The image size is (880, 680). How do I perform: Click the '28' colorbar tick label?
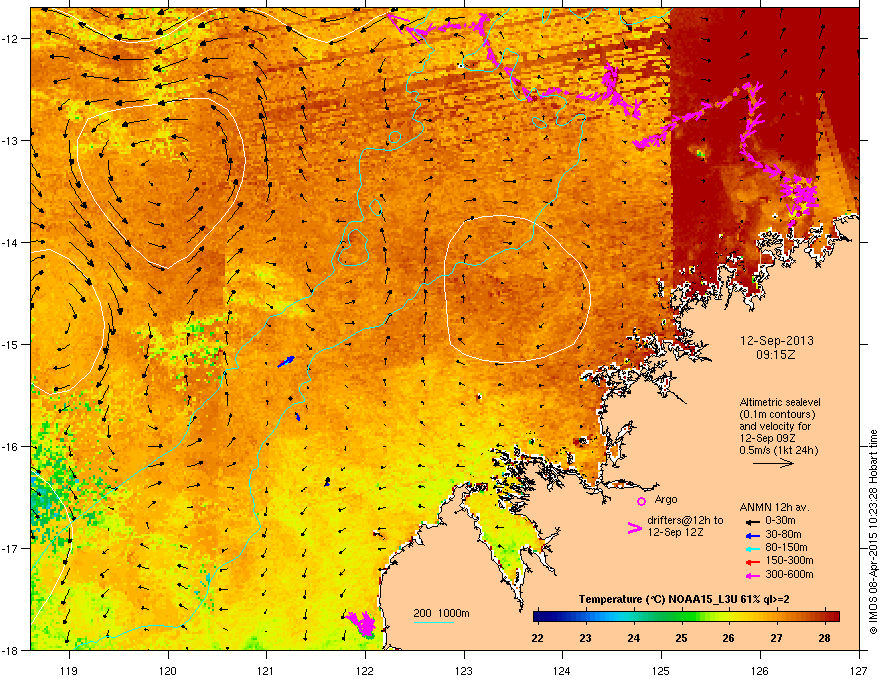(x=824, y=638)
